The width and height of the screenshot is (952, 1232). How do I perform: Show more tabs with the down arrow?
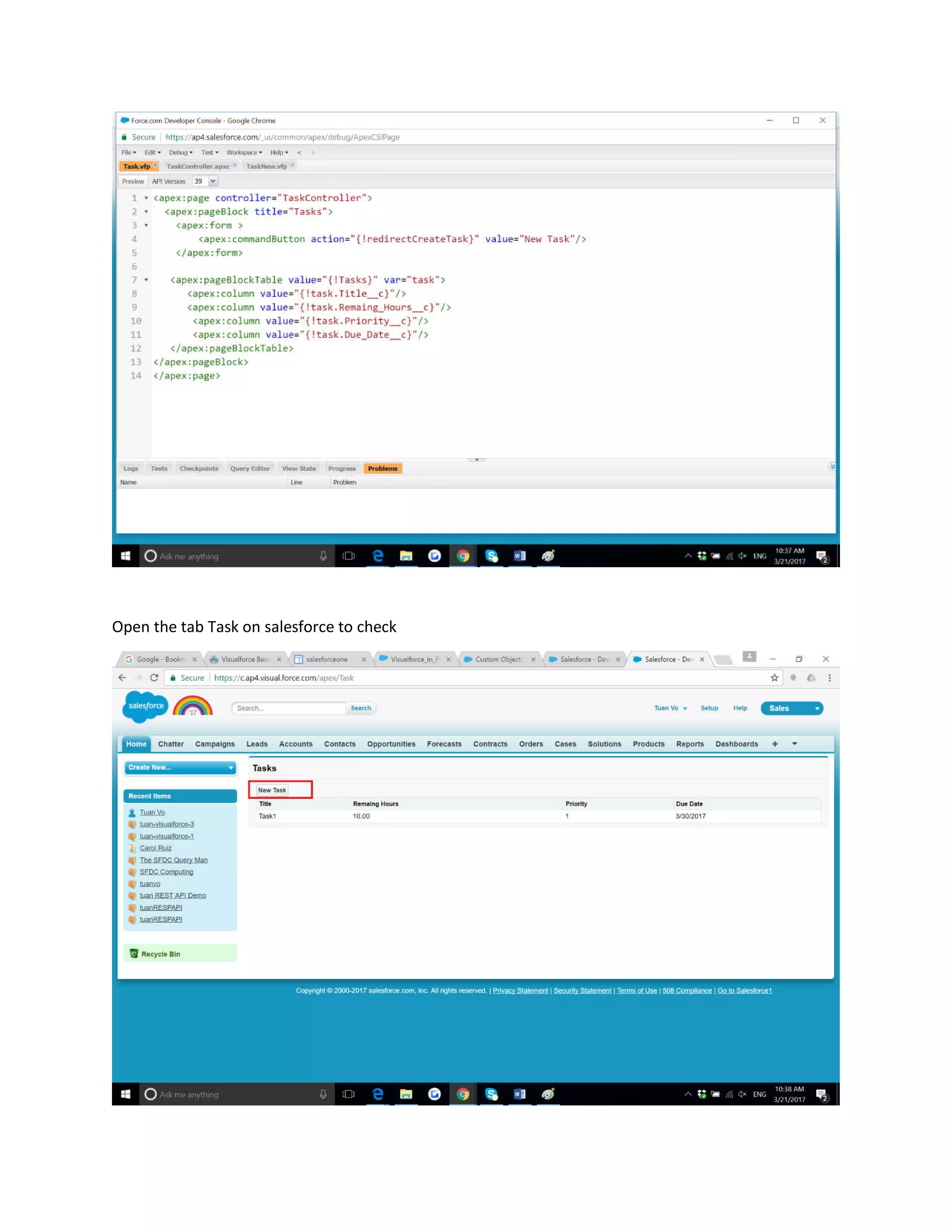[x=794, y=744]
